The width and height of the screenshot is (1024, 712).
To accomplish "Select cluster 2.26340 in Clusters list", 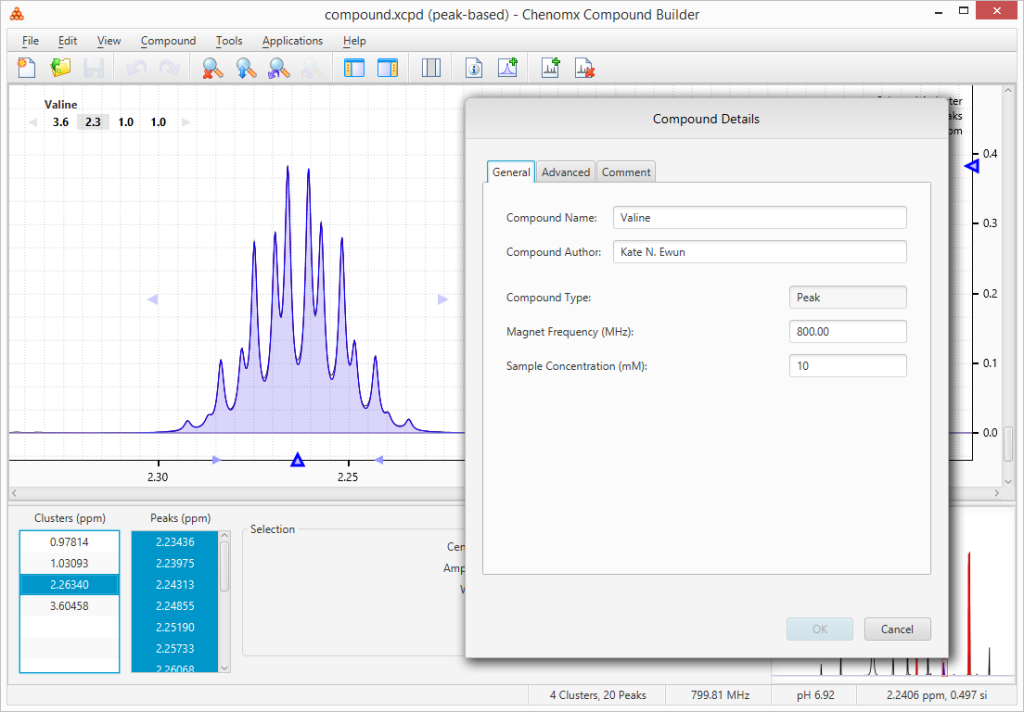I will click(x=68, y=584).
